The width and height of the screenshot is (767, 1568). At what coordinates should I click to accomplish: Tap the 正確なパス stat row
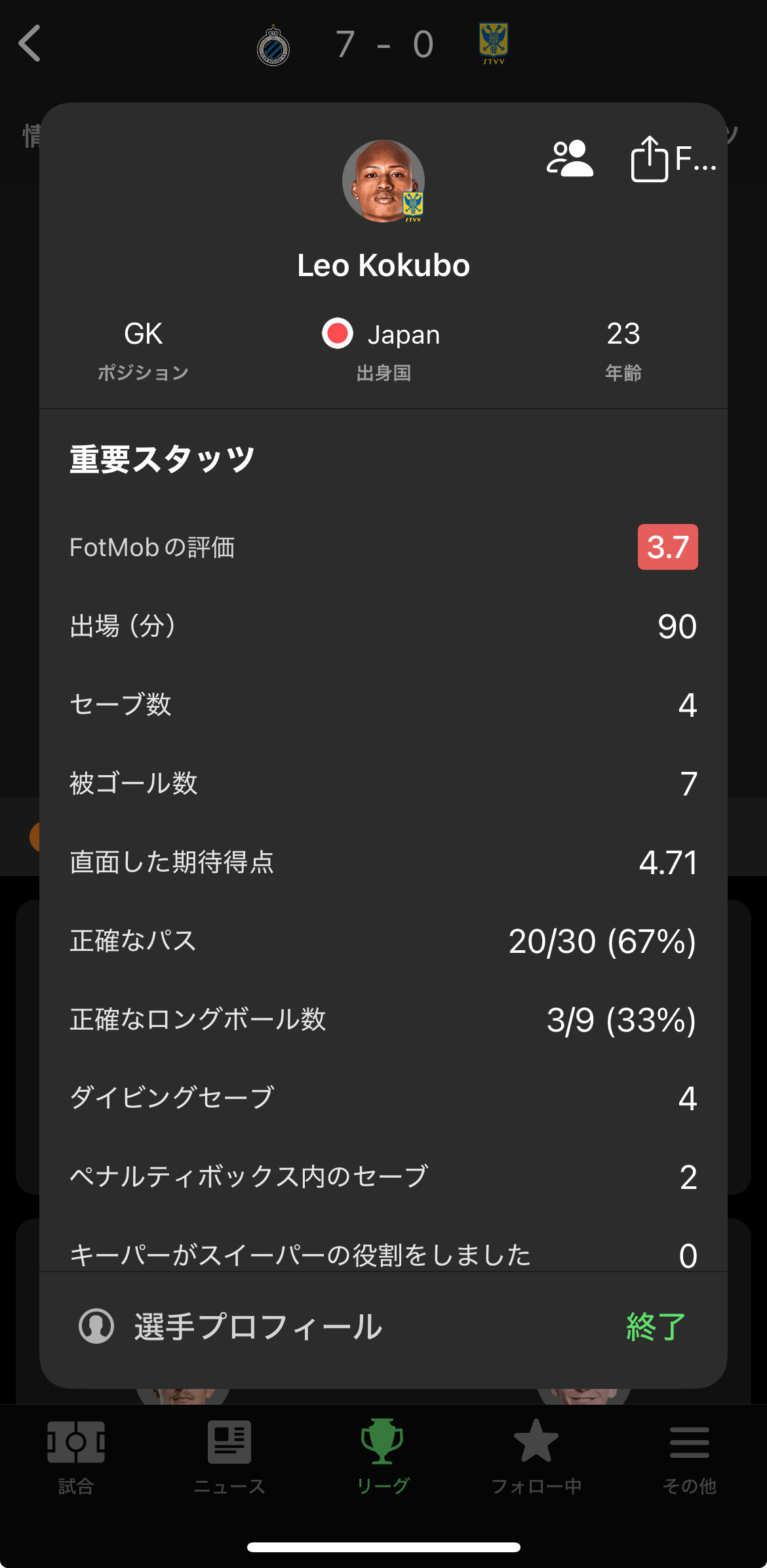point(383,941)
